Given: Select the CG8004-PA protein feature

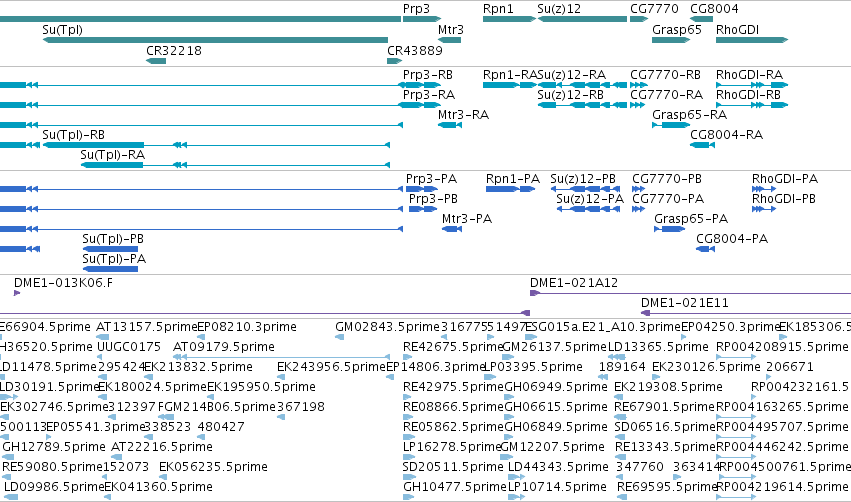Looking at the screenshot, I should [x=706, y=249].
